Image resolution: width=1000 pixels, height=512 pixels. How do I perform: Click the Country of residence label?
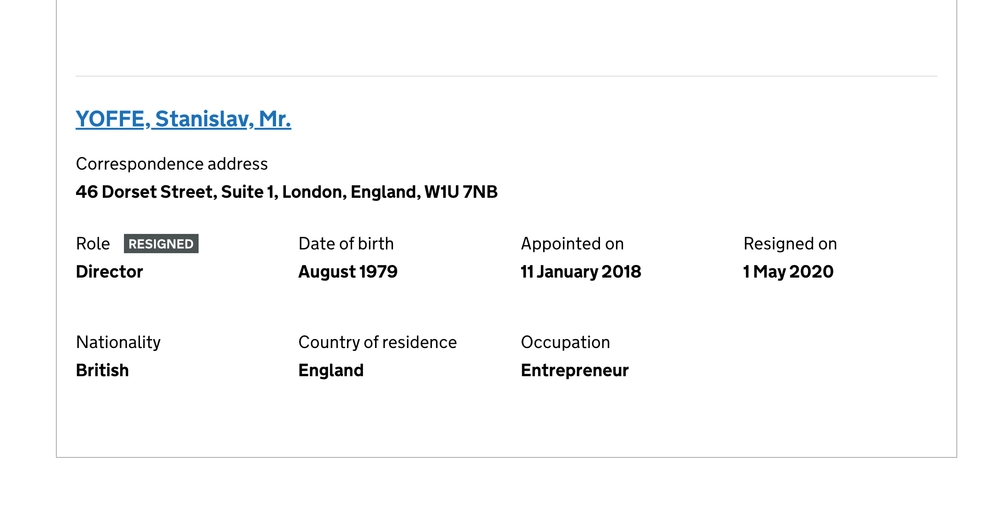(x=377, y=342)
